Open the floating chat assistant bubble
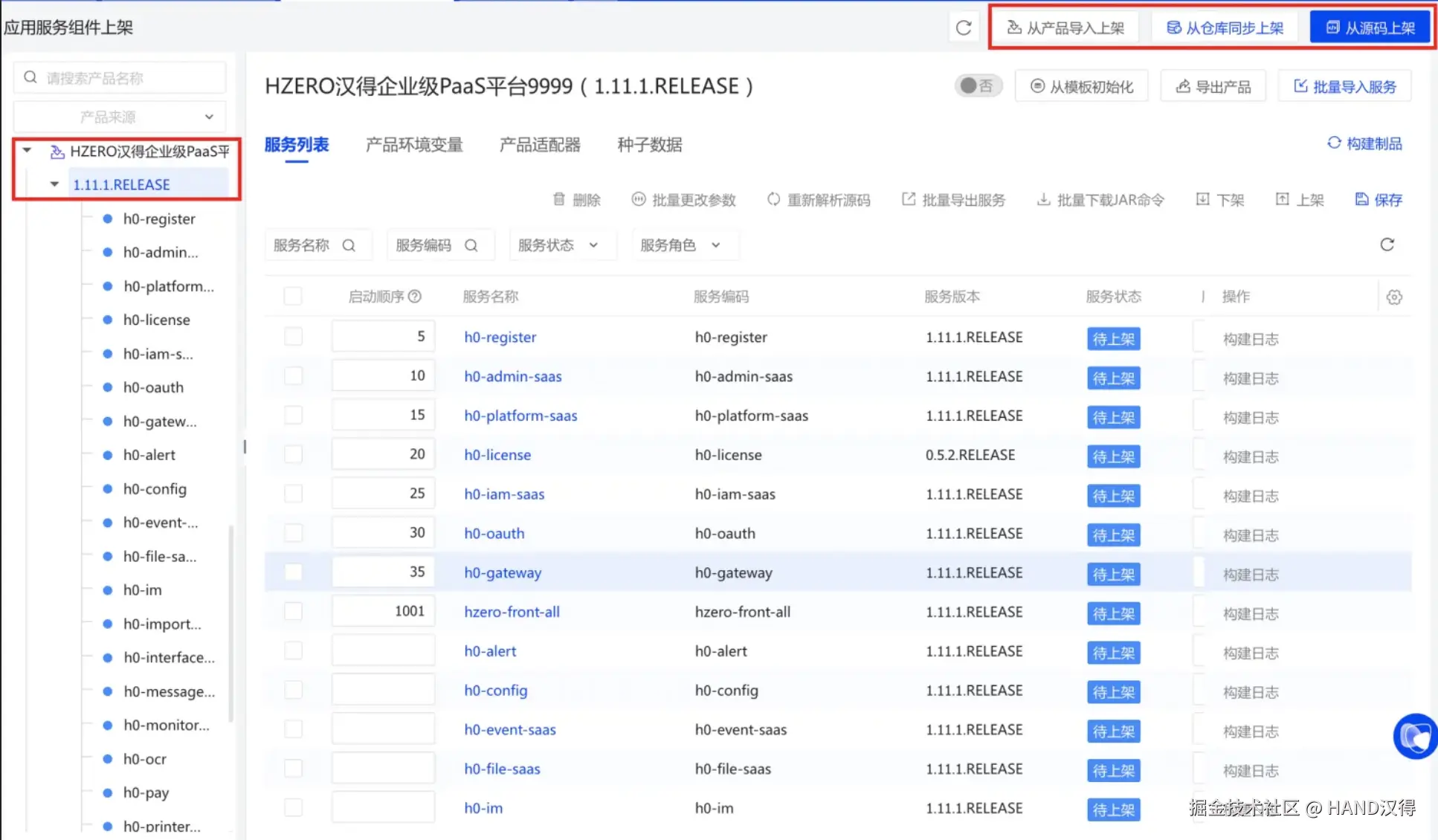The width and height of the screenshot is (1438, 840). click(x=1414, y=736)
